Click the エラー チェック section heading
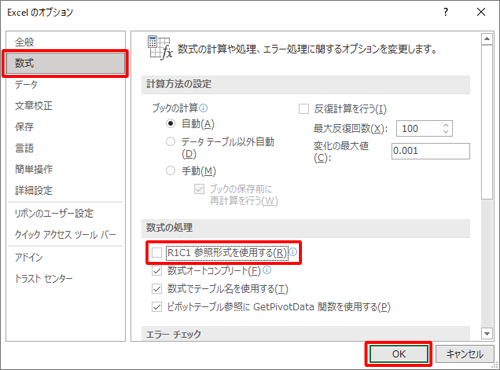 pyautogui.click(x=174, y=334)
